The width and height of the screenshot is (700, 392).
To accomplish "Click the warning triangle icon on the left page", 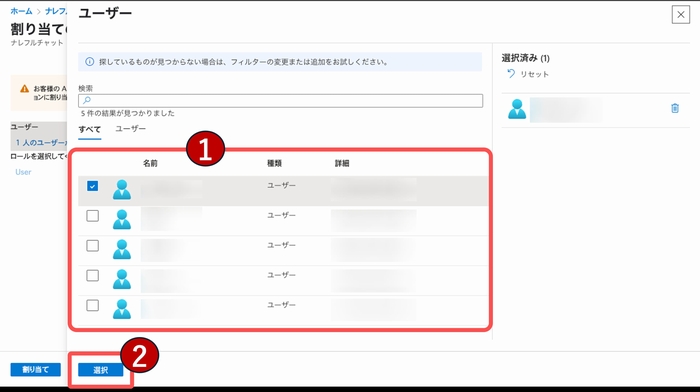I will click(x=25, y=89).
